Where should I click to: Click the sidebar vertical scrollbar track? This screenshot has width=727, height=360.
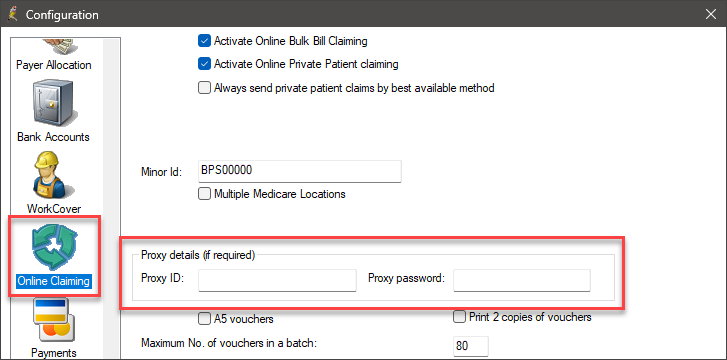click(111, 199)
